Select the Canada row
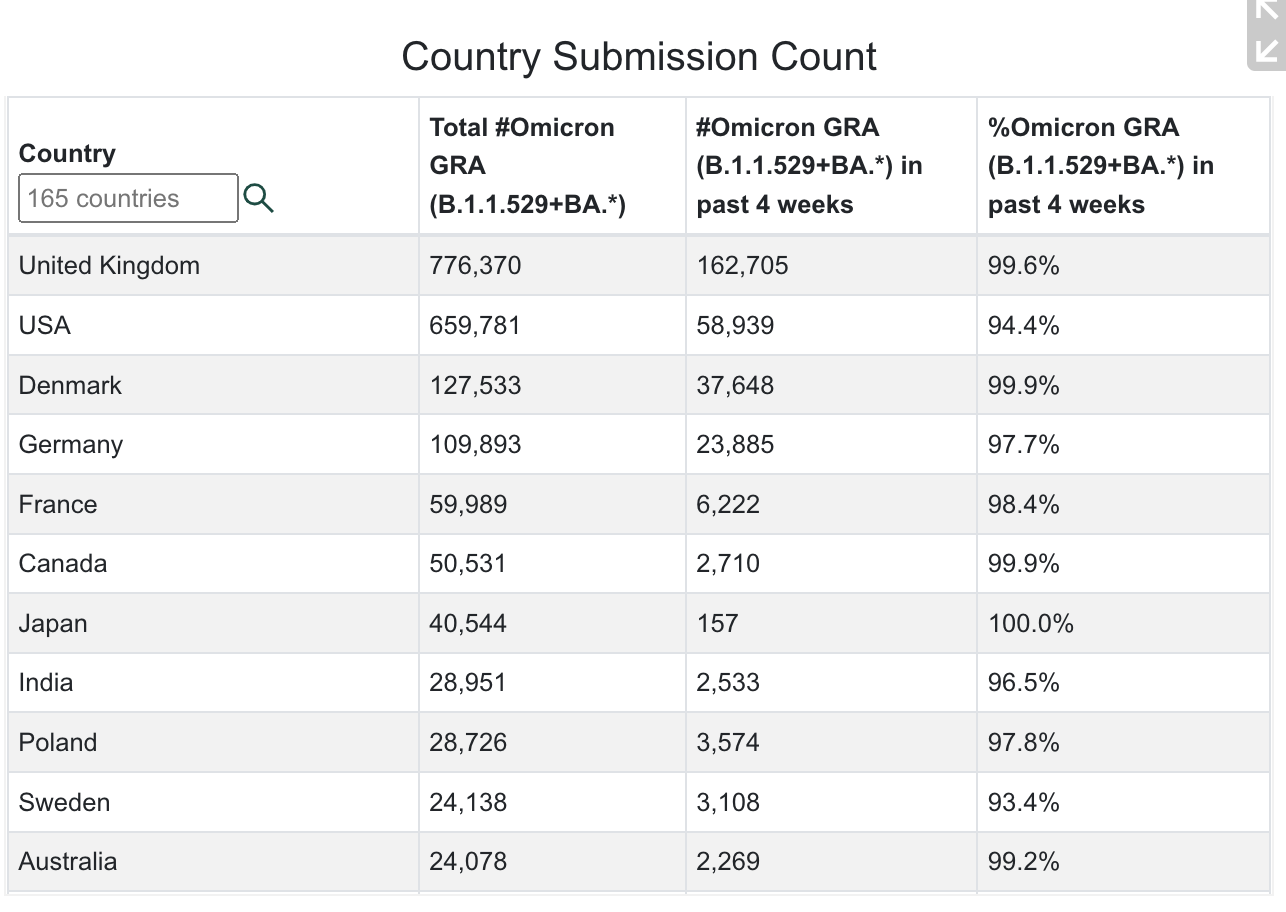Image resolution: width=1286 pixels, height=912 pixels. 63,564
